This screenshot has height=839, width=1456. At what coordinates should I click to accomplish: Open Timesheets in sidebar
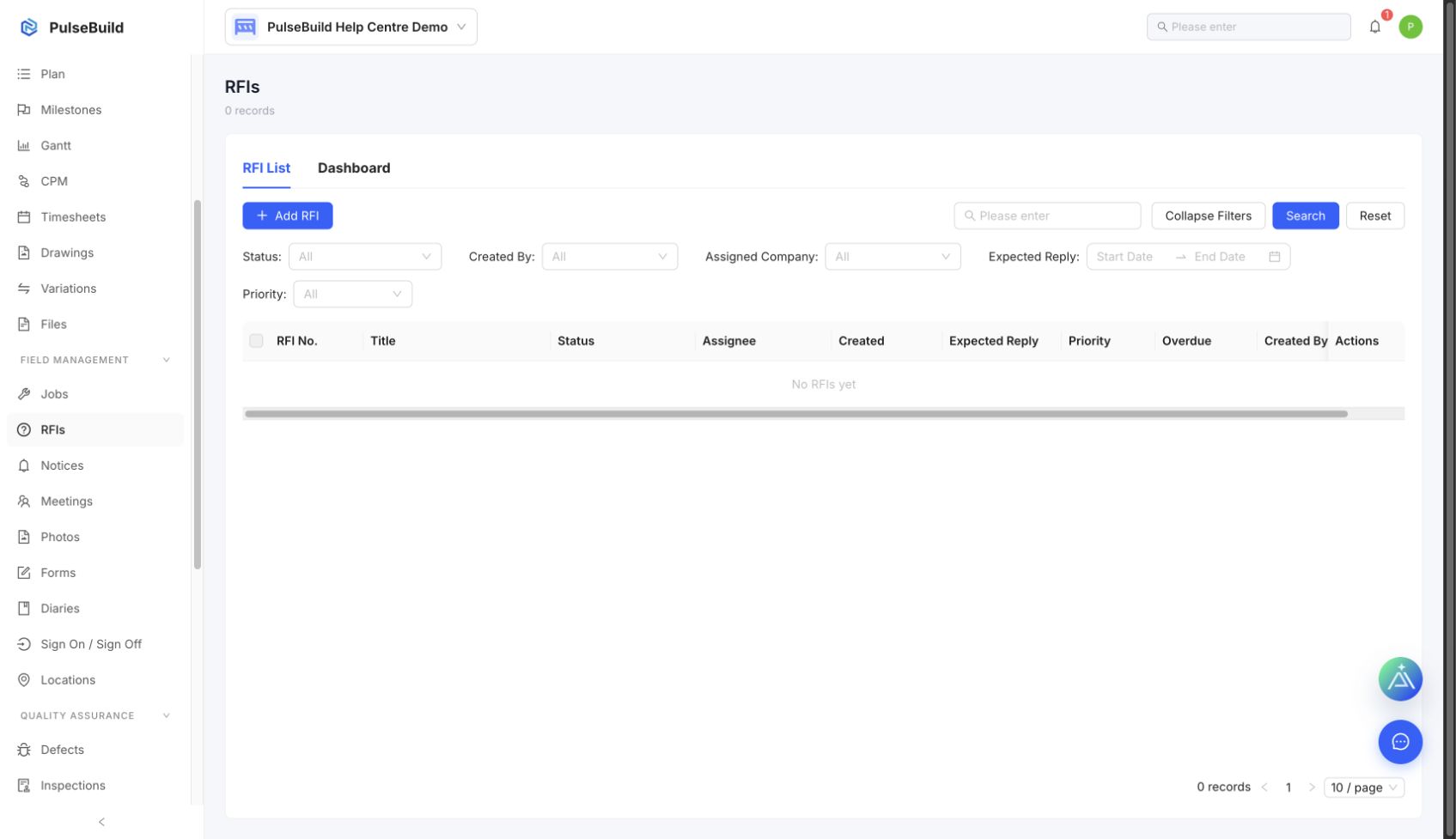point(94,217)
